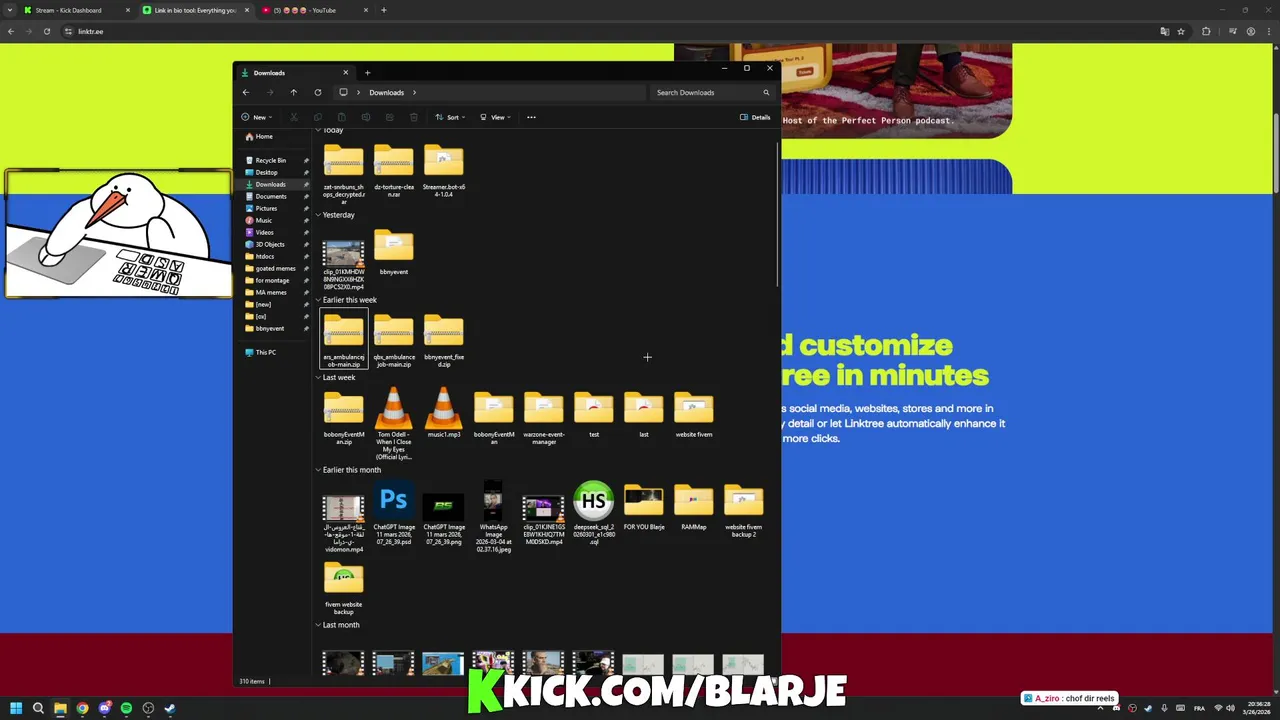The width and height of the screenshot is (1280, 720).
Task: Open Desktop in the sidebar
Action: tap(266, 172)
